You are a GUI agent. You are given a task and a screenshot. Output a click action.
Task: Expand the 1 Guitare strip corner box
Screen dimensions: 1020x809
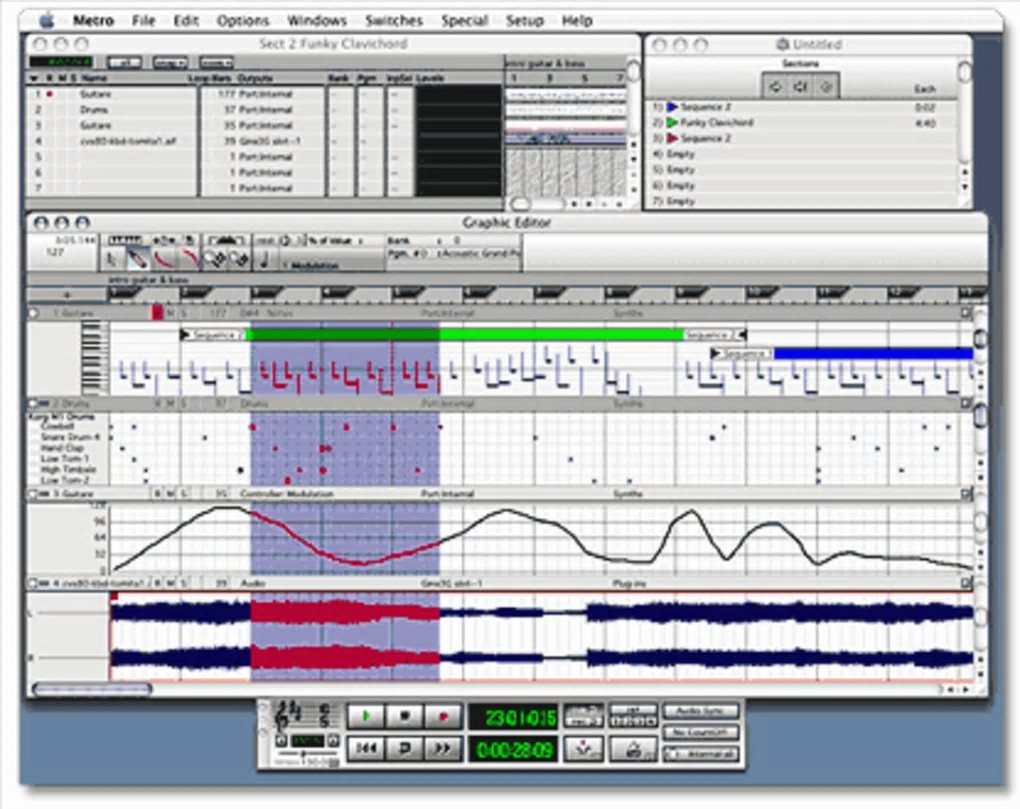pyautogui.click(x=966, y=313)
